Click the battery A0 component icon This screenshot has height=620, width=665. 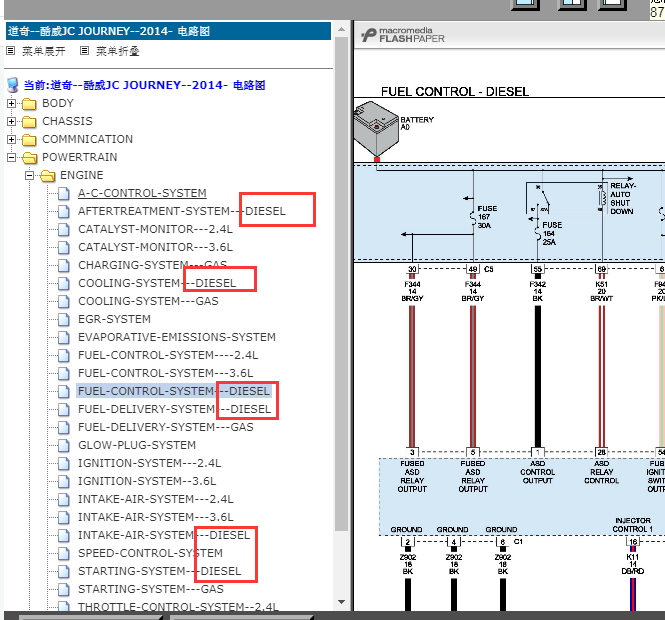(376, 126)
